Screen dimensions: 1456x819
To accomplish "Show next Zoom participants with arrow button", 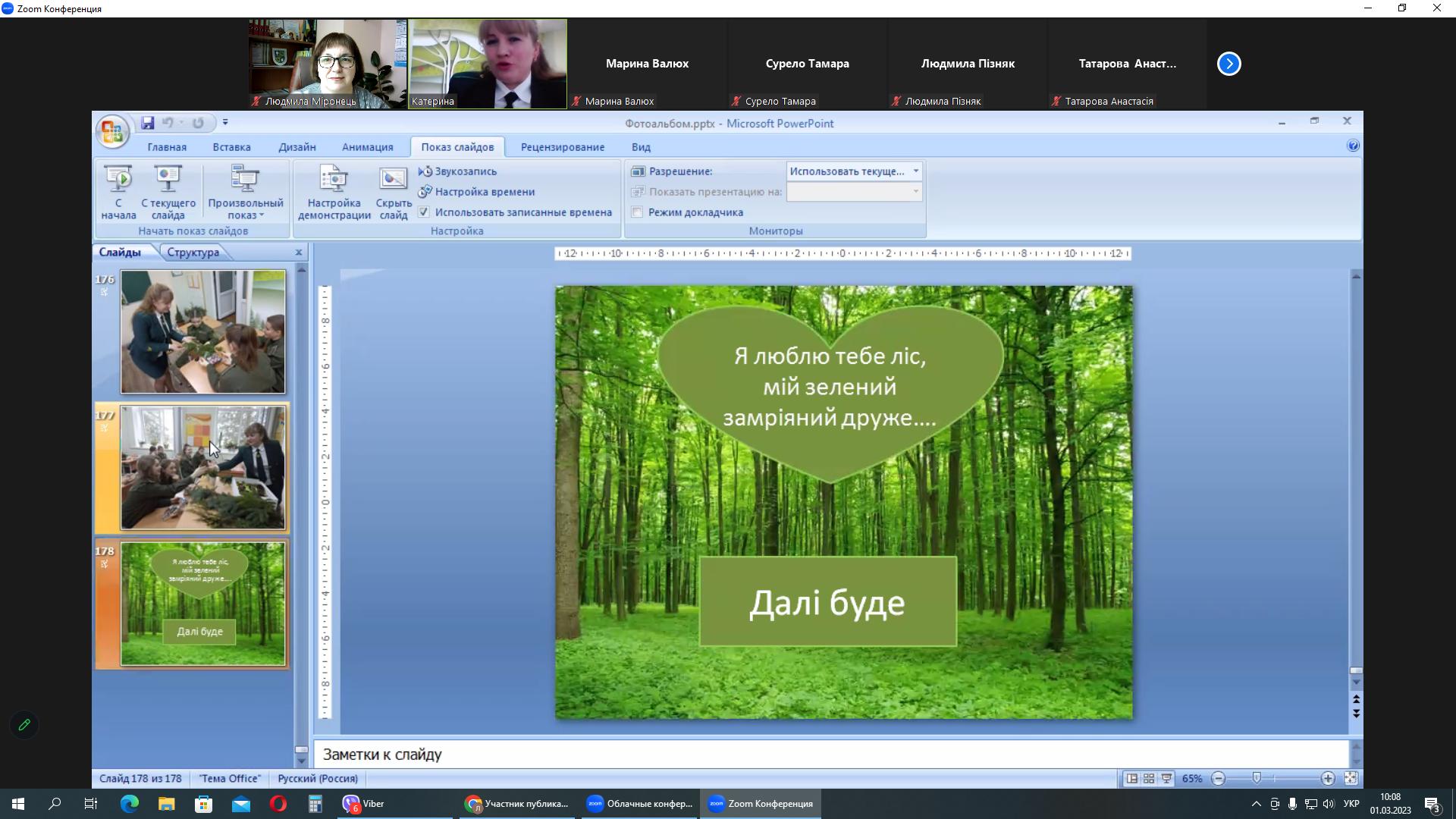I will point(1228,64).
